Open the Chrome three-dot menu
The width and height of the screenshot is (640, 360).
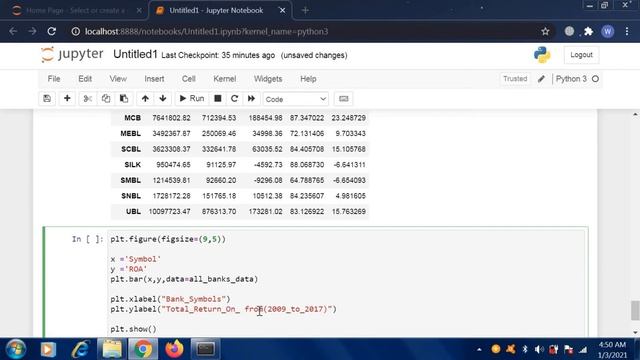pyautogui.click(x=627, y=31)
